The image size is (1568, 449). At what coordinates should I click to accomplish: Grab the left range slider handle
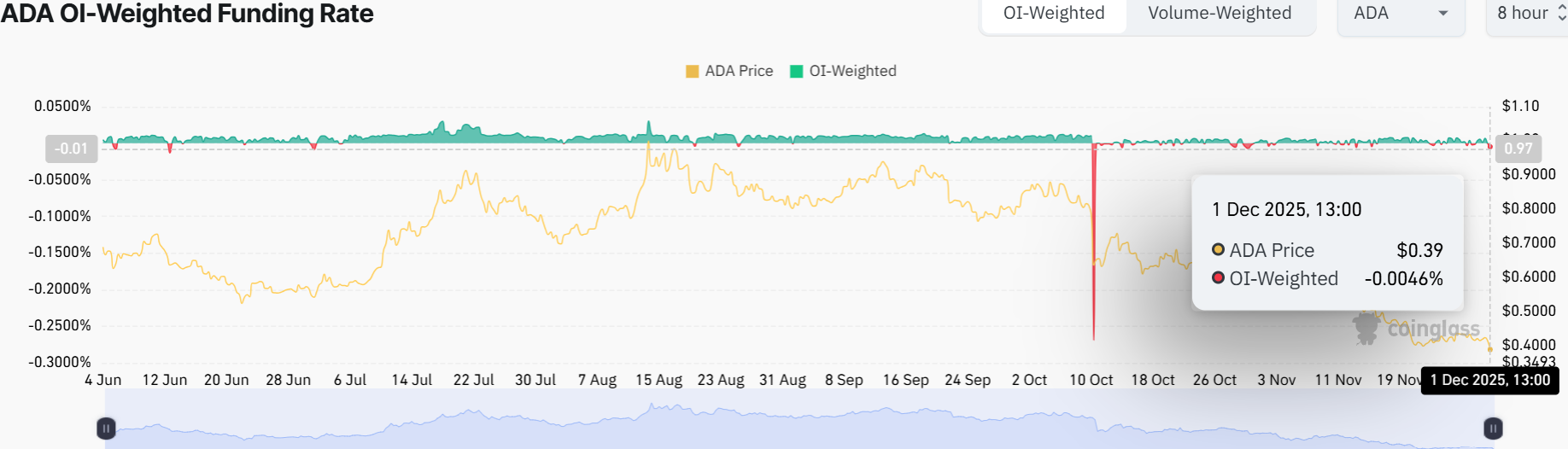tap(106, 428)
